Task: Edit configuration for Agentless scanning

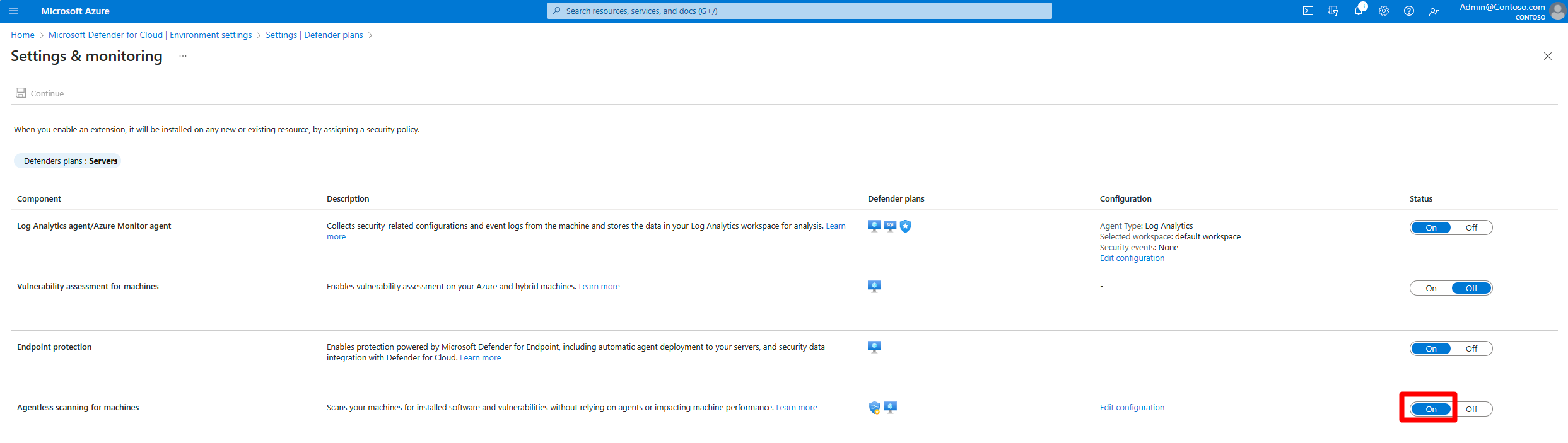Action: 1132,407
